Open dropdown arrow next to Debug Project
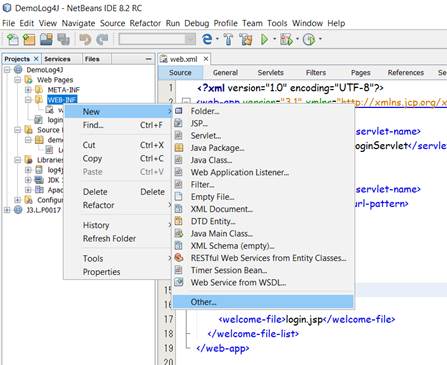The height and width of the screenshot is (365, 447). coord(297,39)
